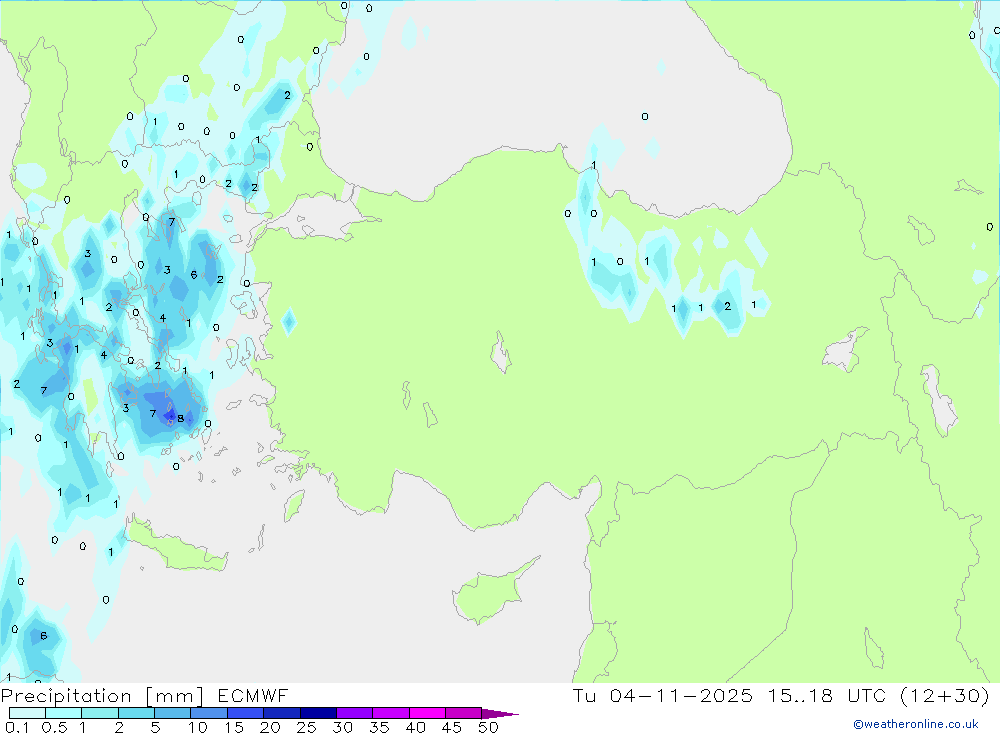Click legend tick label '20'
Viewport: 1000px width, 733px height.
coord(270,727)
